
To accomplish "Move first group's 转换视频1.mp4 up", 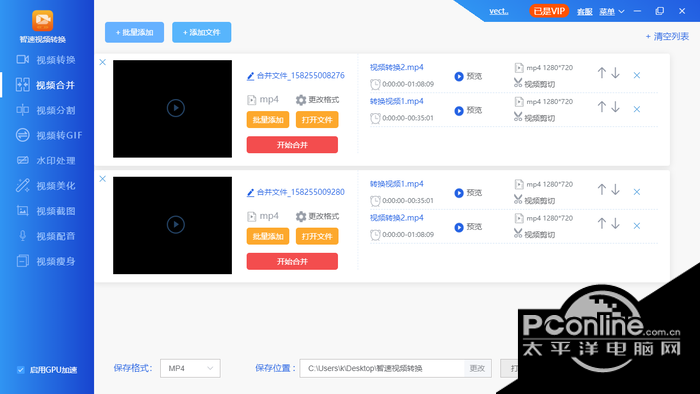I will (602, 107).
